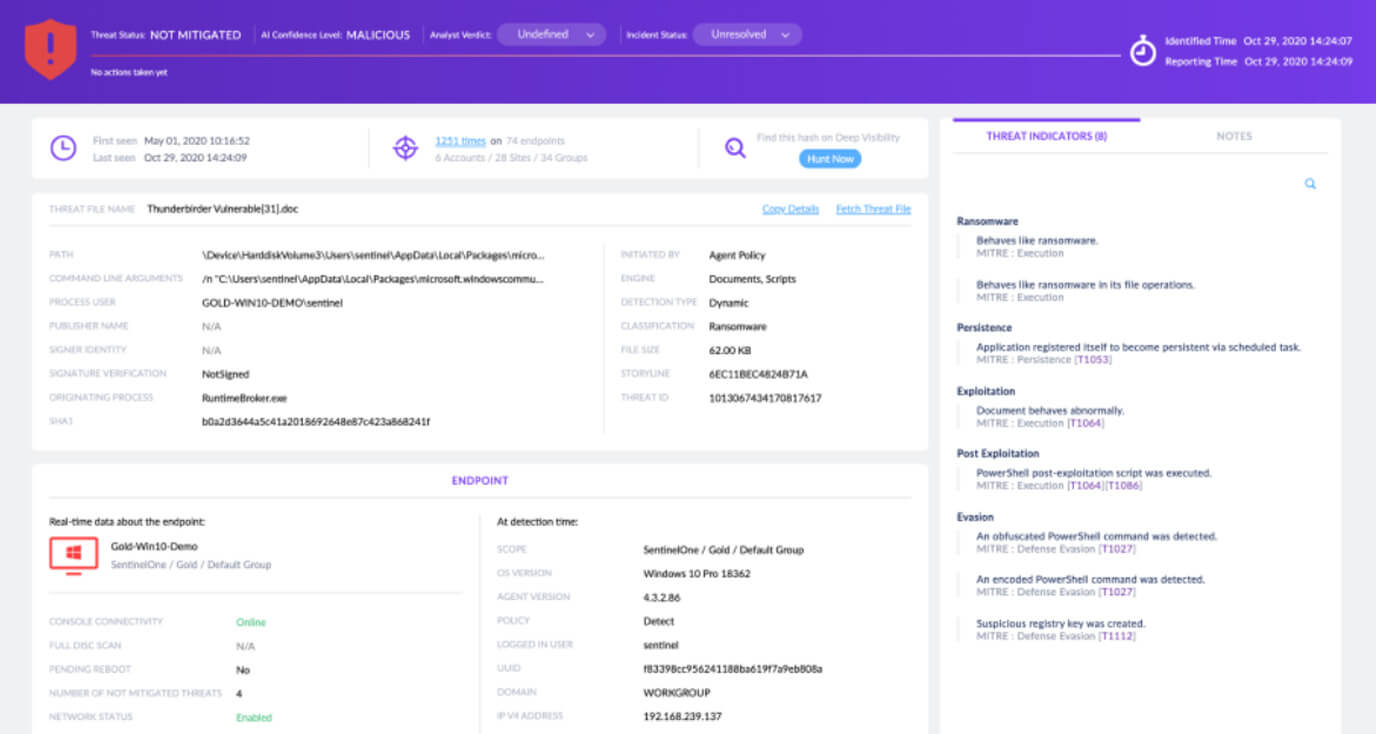This screenshot has height=734, width=1376.
Task: Click the Endpoint section heading
Action: (x=480, y=481)
